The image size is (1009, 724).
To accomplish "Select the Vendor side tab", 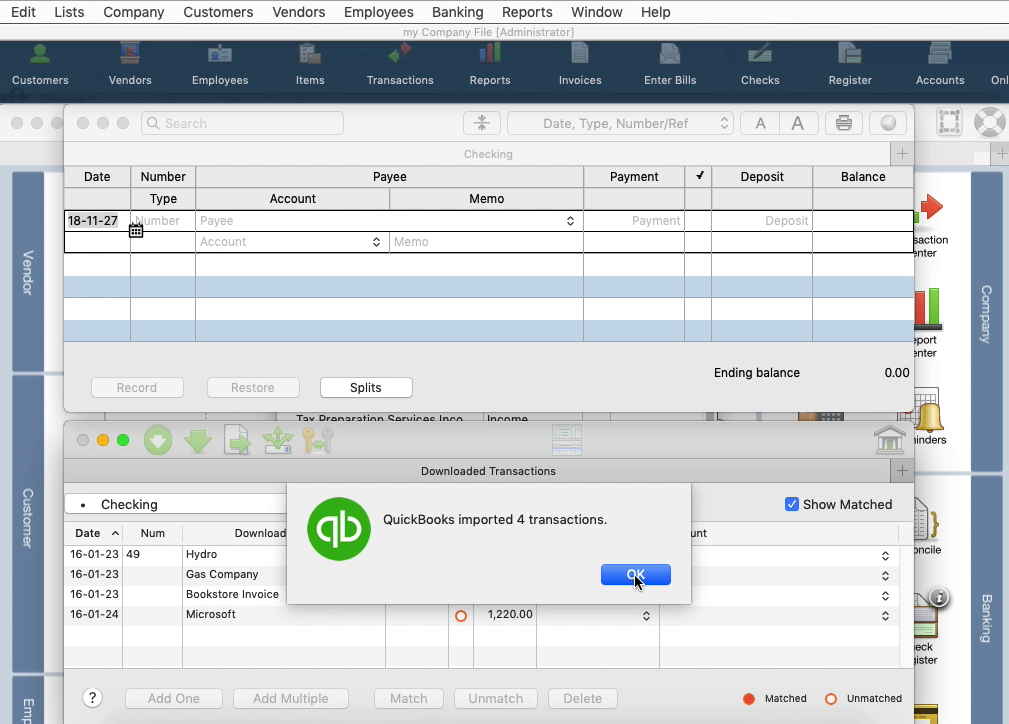I will (x=28, y=272).
